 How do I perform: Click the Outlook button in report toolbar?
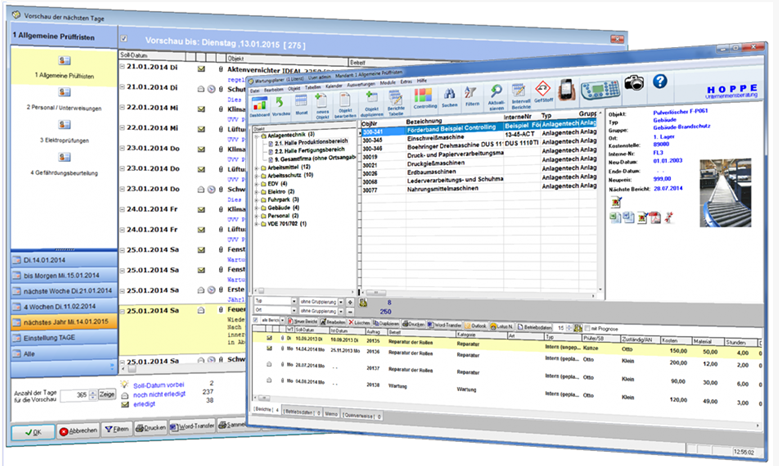[475, 326]
